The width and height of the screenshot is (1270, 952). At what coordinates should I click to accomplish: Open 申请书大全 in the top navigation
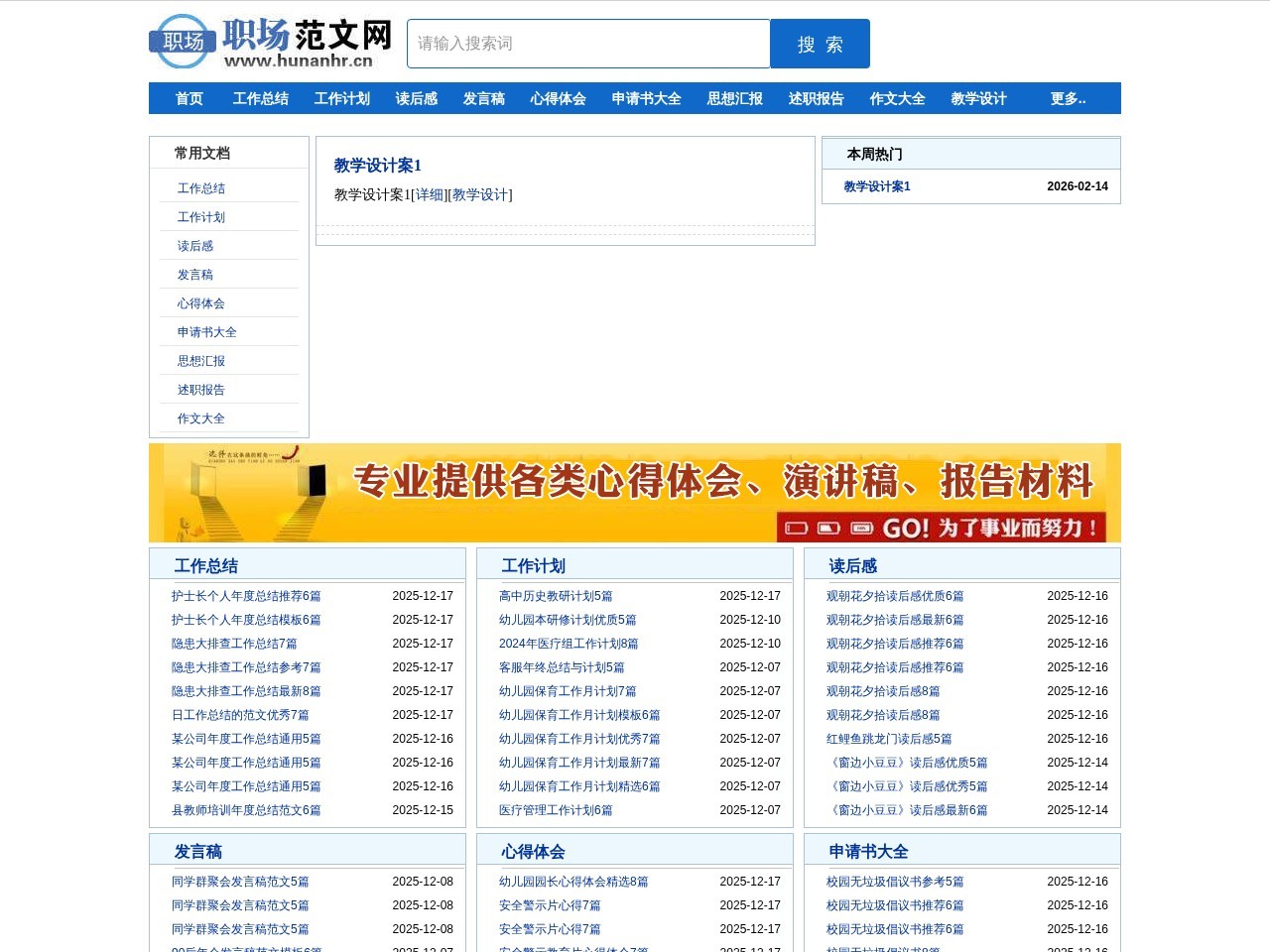point(647,98)
